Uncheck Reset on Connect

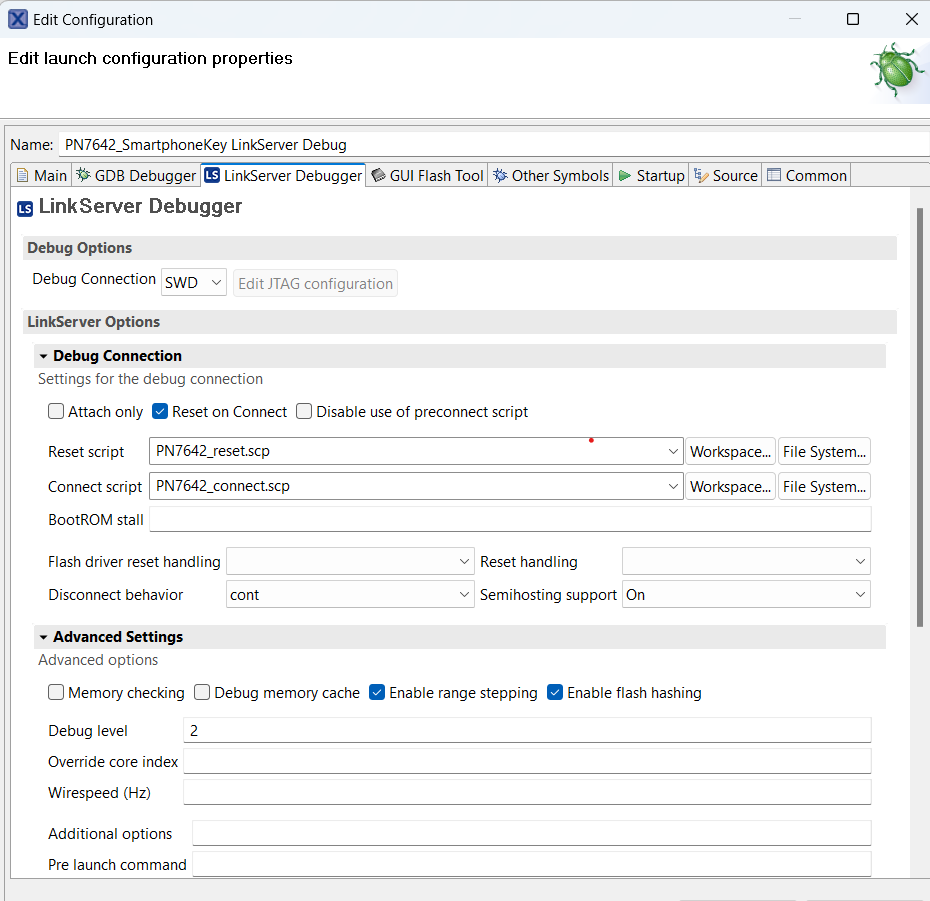(160, 411)
